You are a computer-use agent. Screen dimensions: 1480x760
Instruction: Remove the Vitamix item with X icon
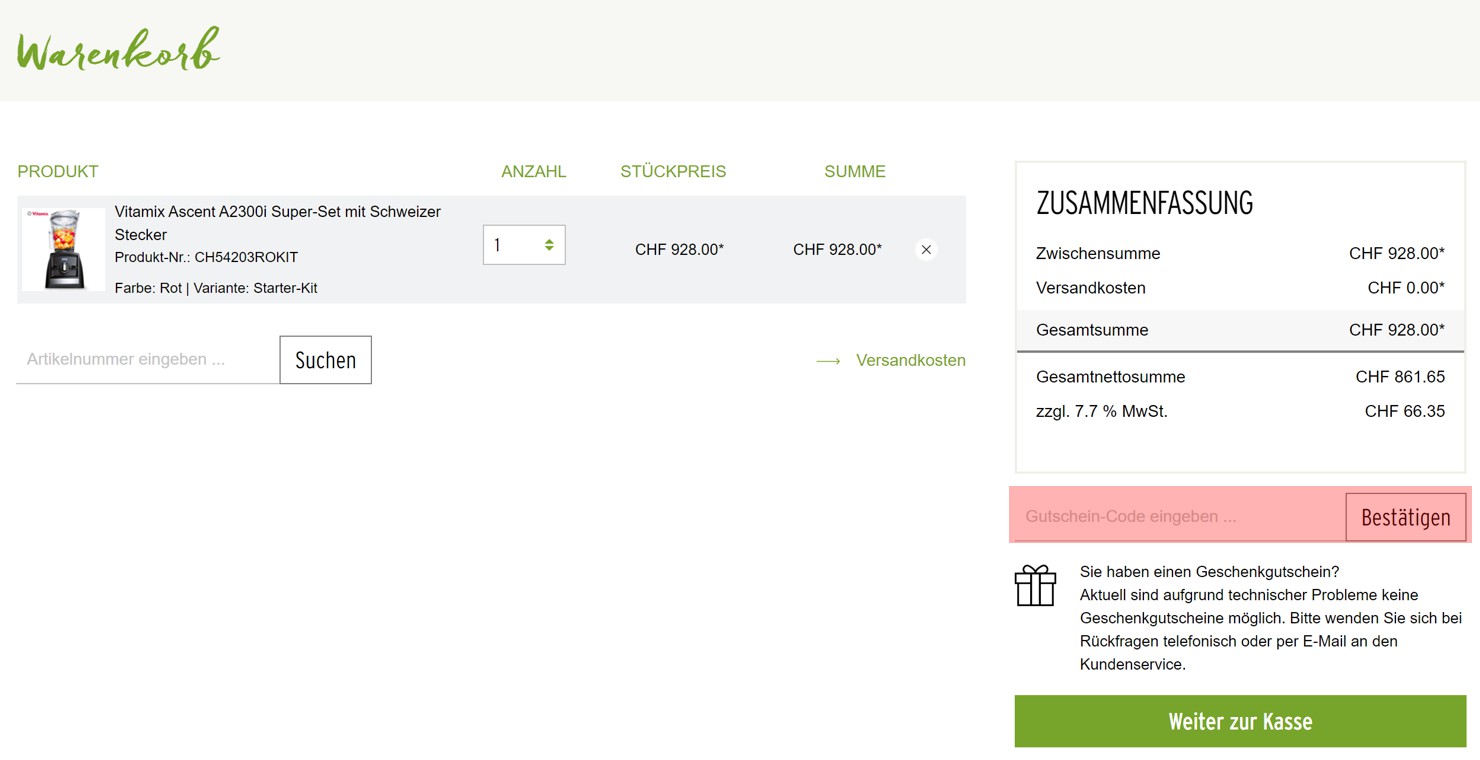click(926, 250)
